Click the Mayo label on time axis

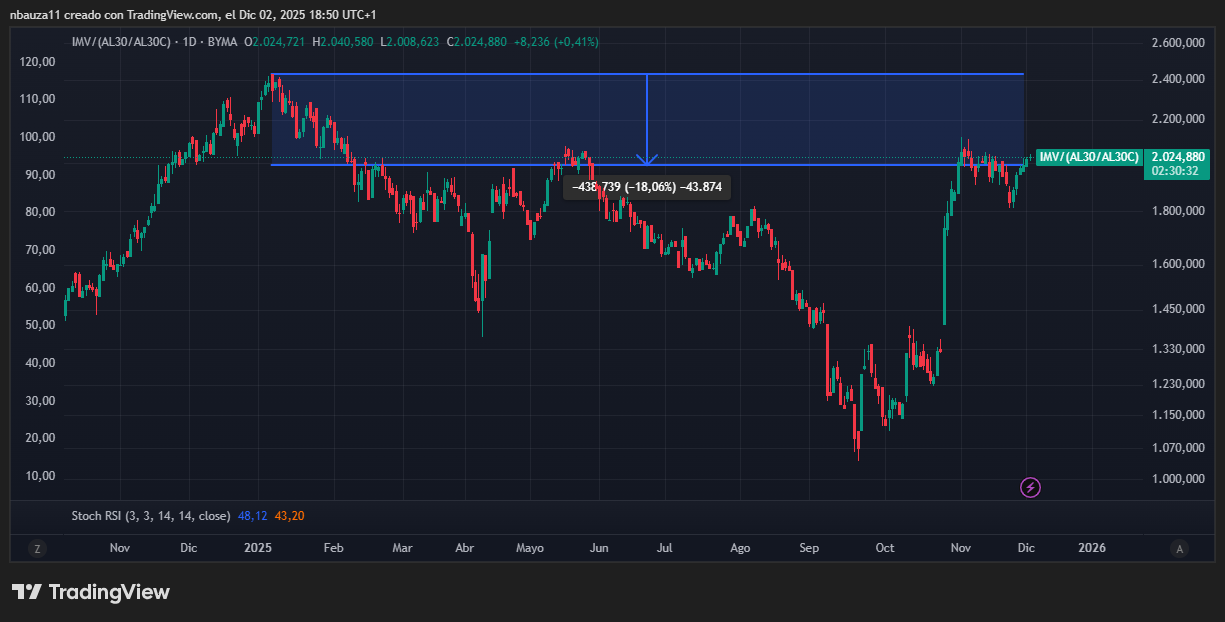[x=529, y=548]
